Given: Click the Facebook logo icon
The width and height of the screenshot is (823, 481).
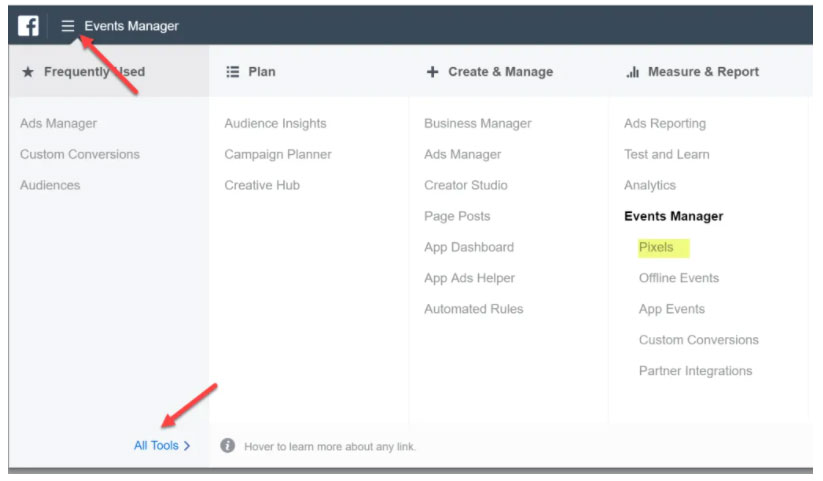Looking at the screenshot, I should [x=28, y=26].
